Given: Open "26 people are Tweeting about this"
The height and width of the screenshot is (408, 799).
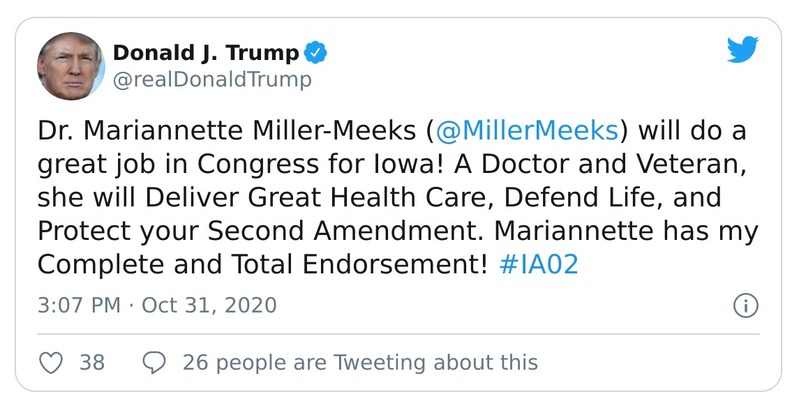Looking at the screenshot, I should [x=360, y=362].
